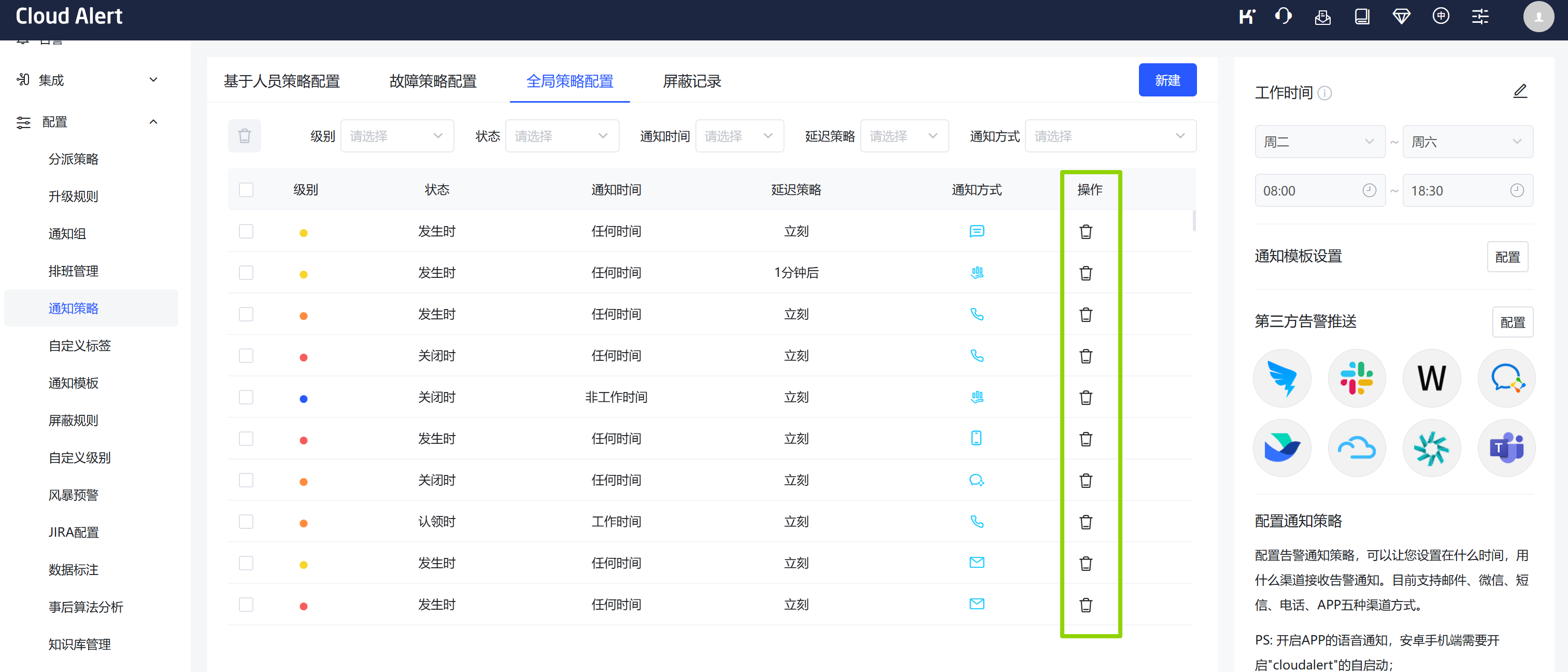1568x672 pixels.
Task: Open the 屏蔽记录 tab
Action: click(x=691, y=81)
